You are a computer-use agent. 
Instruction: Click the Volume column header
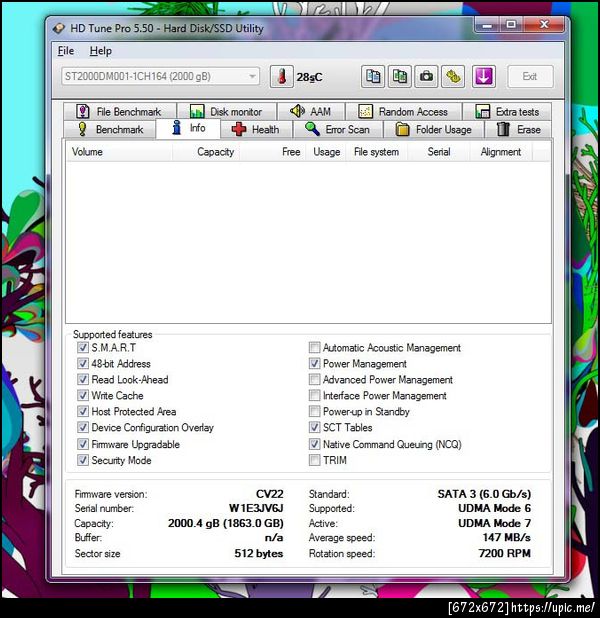pyautogui.click(x=119, y=152)
